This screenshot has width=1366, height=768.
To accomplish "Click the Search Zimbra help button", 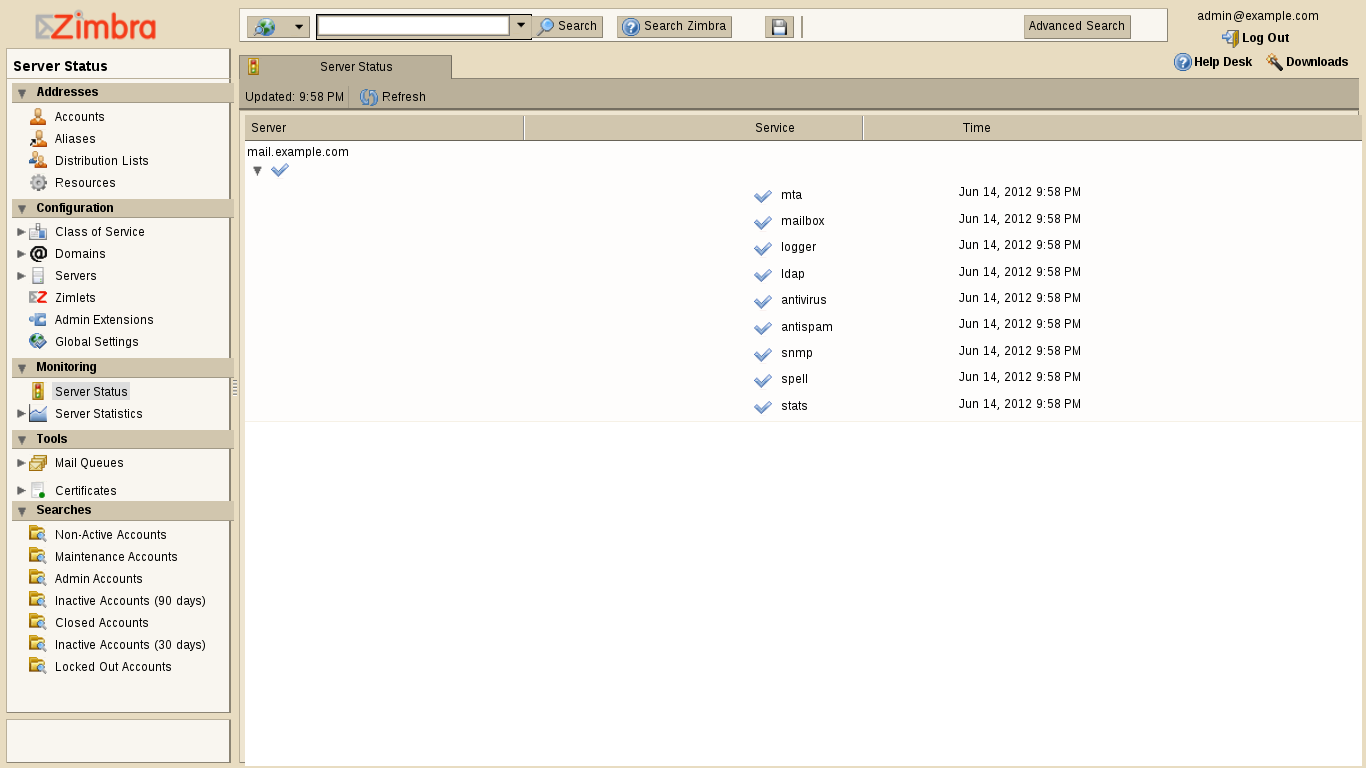I will click(x=674, y=27).
